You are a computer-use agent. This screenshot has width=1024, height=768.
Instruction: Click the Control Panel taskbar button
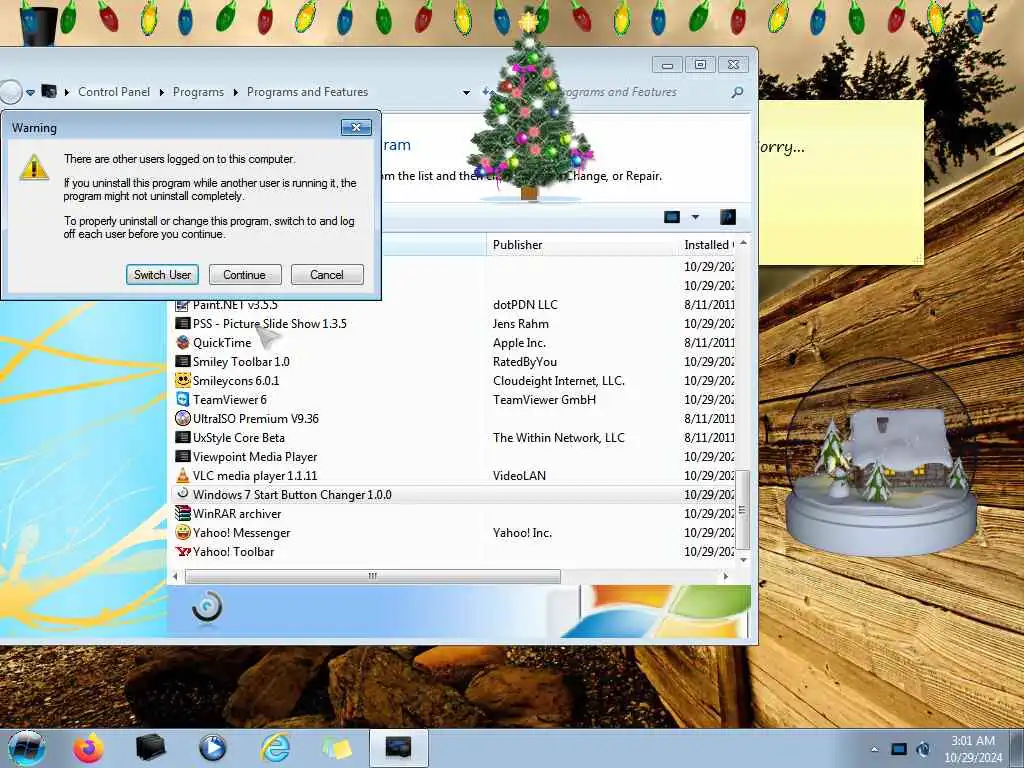point(398,748)
